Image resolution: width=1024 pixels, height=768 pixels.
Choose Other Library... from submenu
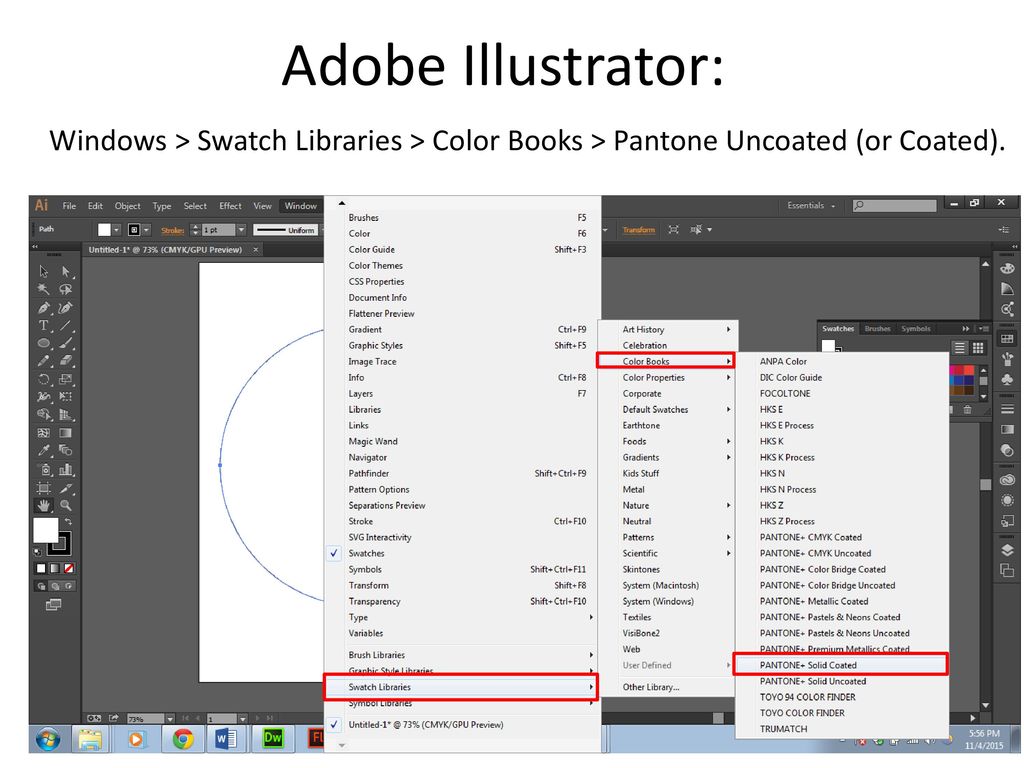(669, 687)
